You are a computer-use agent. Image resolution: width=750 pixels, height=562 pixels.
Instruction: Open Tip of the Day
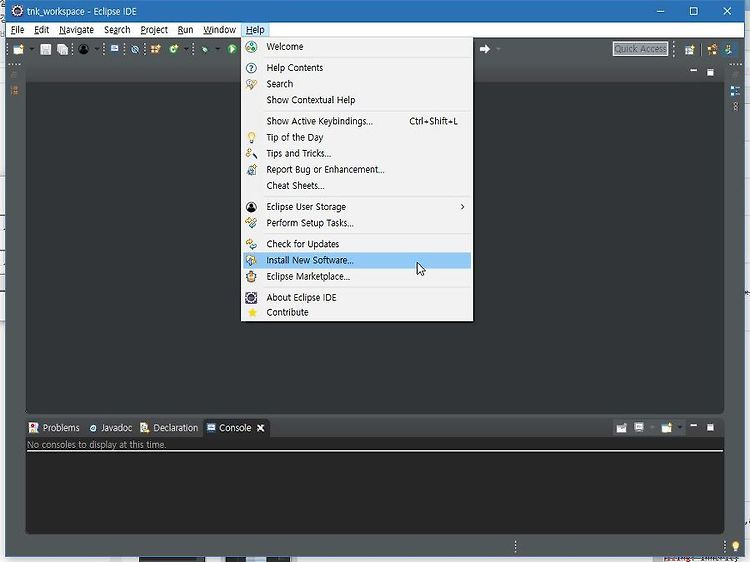click(x=357, y=137)
